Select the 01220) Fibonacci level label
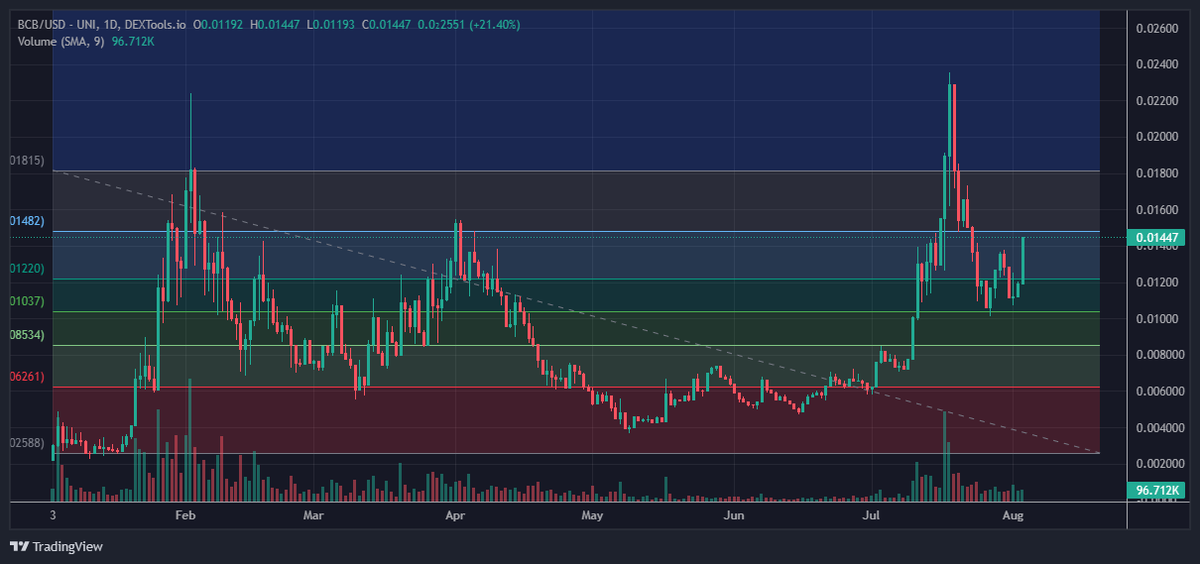 coord(28,269)
